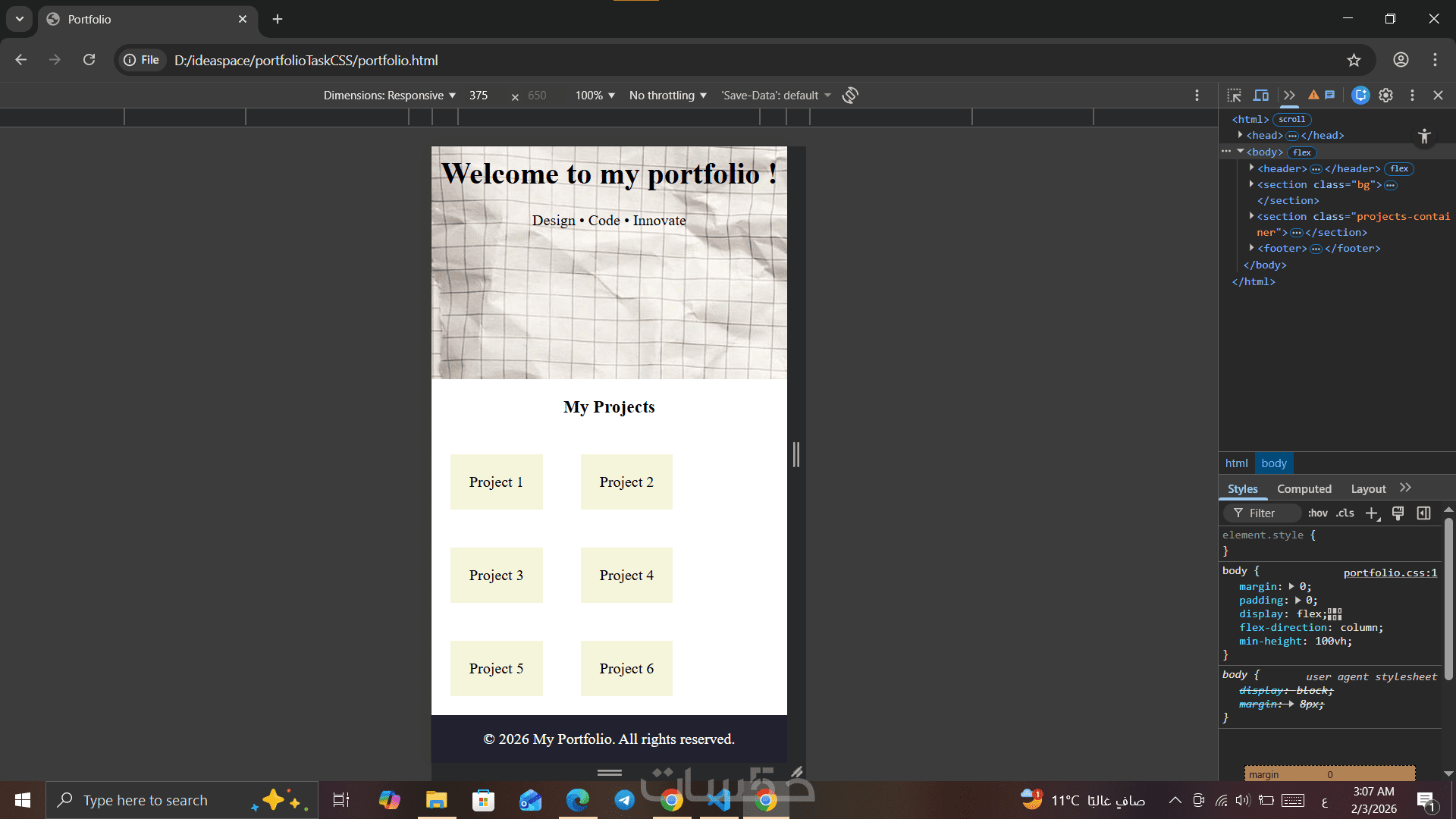Click the rendering emulations paintbrush icon
Viewport: 1456px width, 819px height.
point(1398,513)
